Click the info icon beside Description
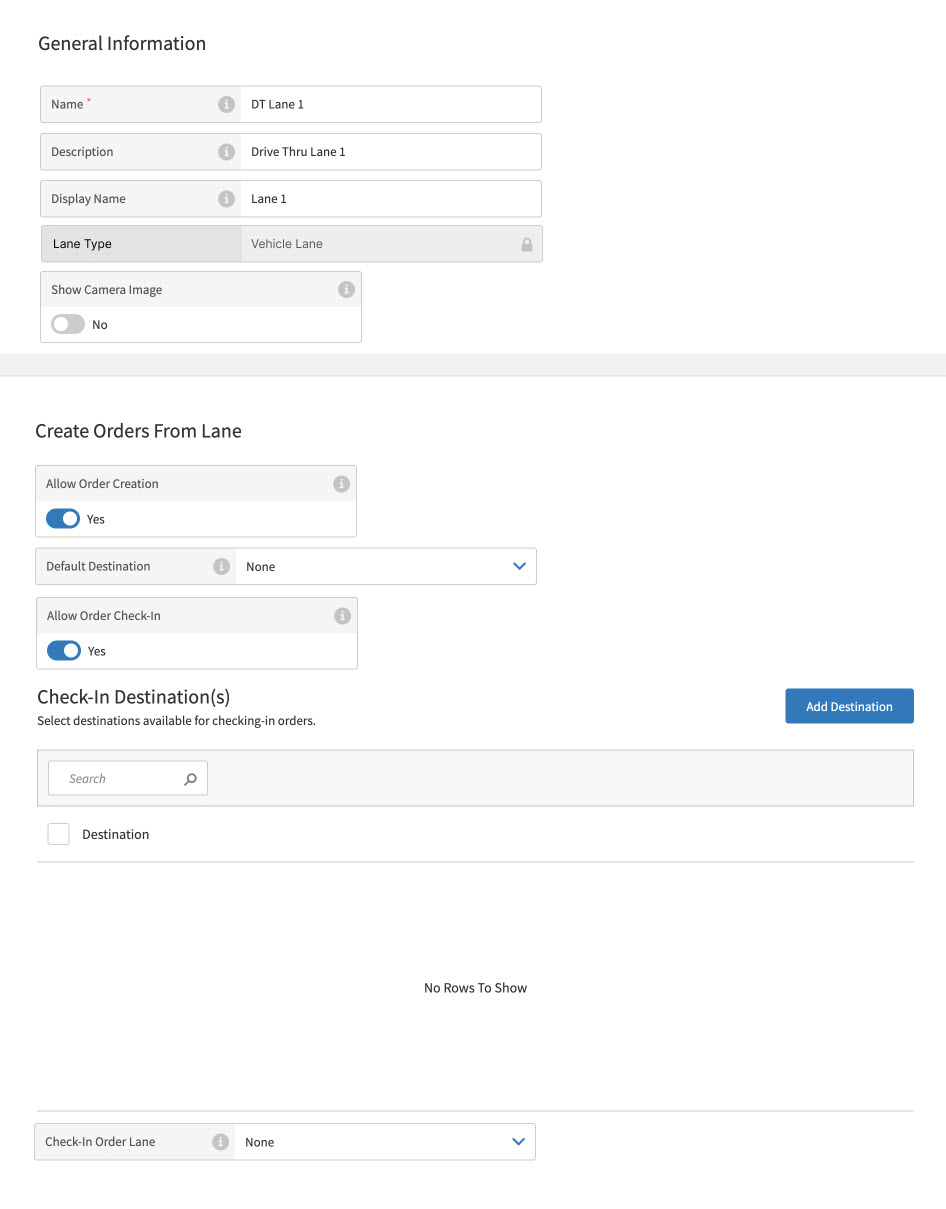Viewport: 946px width, 1209px height. tap(226, 151)
